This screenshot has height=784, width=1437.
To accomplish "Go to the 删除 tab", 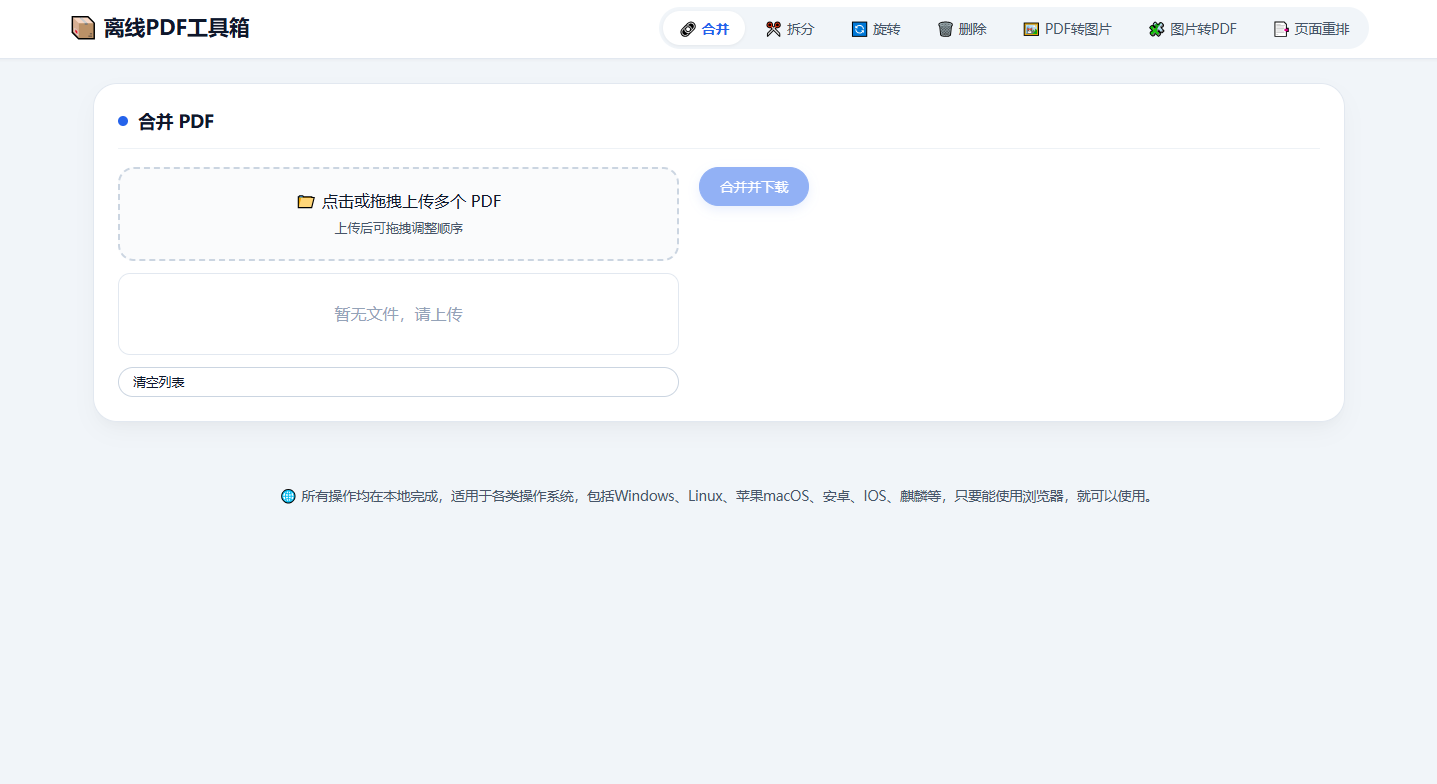I will pyautogui.click(x=962, y=29).
